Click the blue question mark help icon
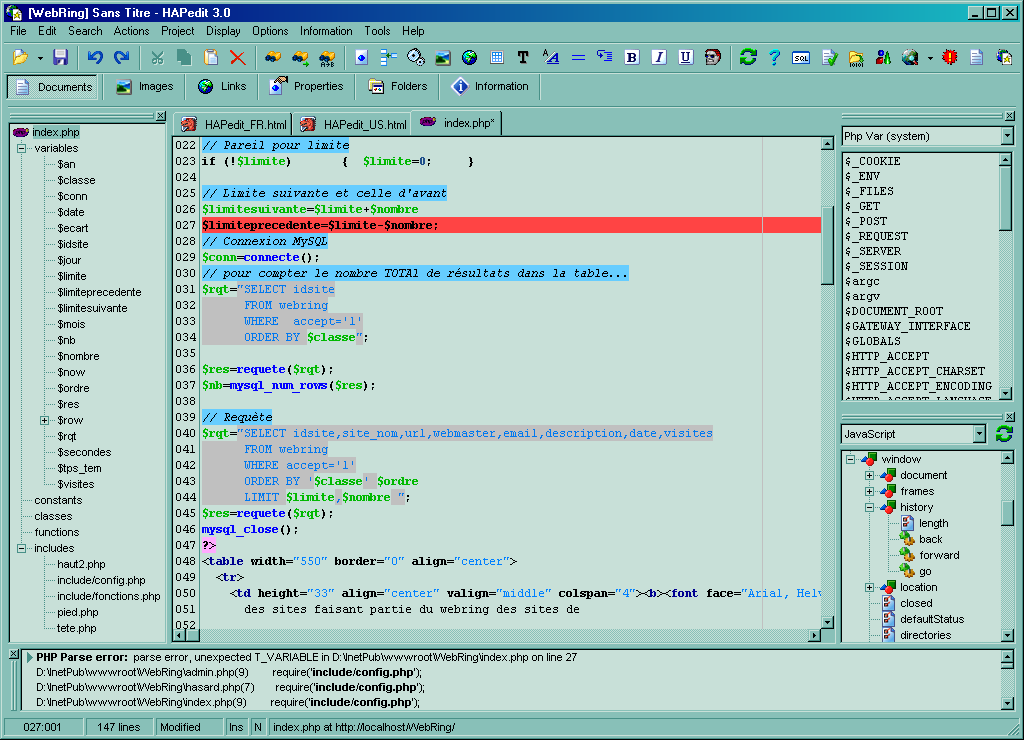Screen dimensions: 1024x740 (774, 58)
